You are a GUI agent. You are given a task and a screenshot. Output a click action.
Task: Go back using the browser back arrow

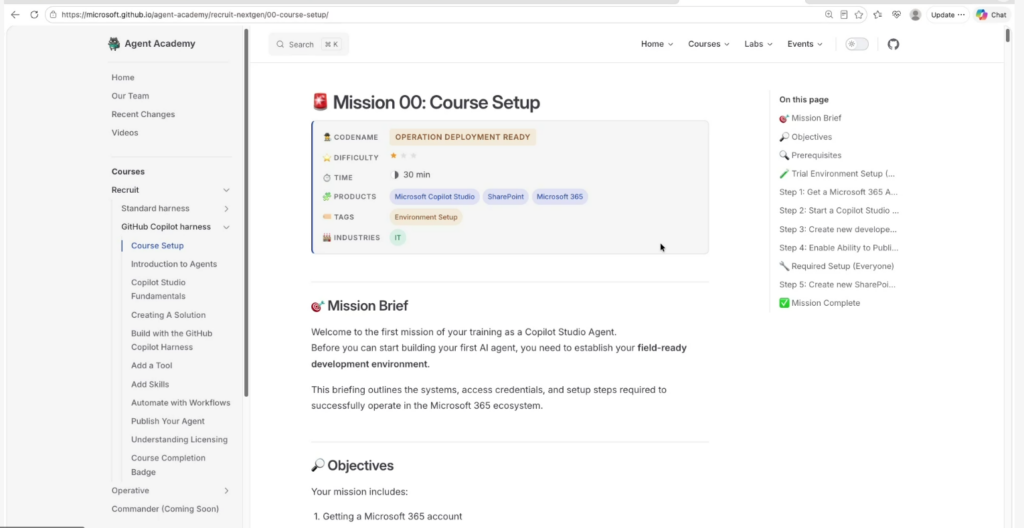15,14
